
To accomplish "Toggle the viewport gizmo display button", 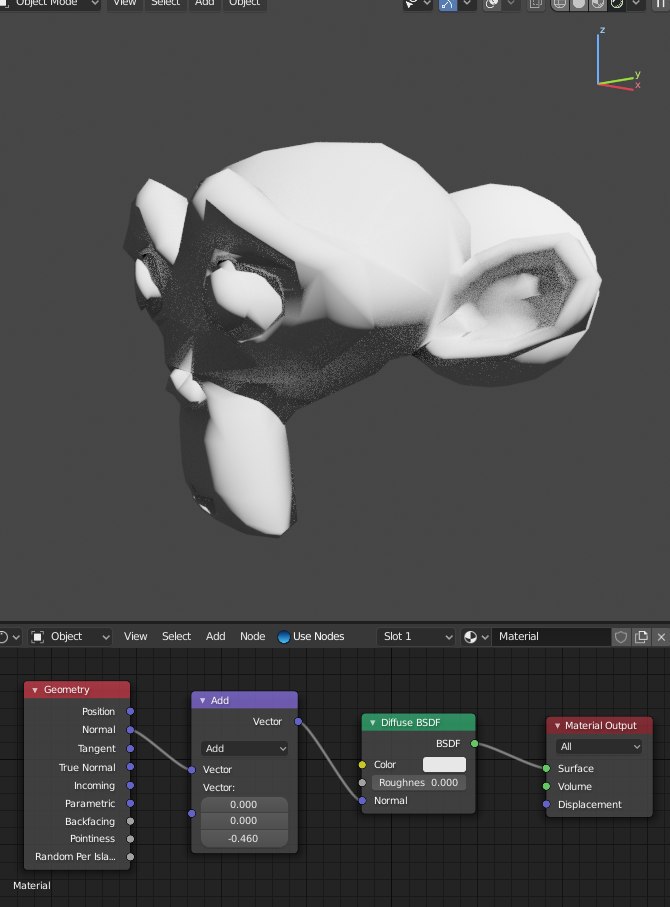I will coord(448,4).
